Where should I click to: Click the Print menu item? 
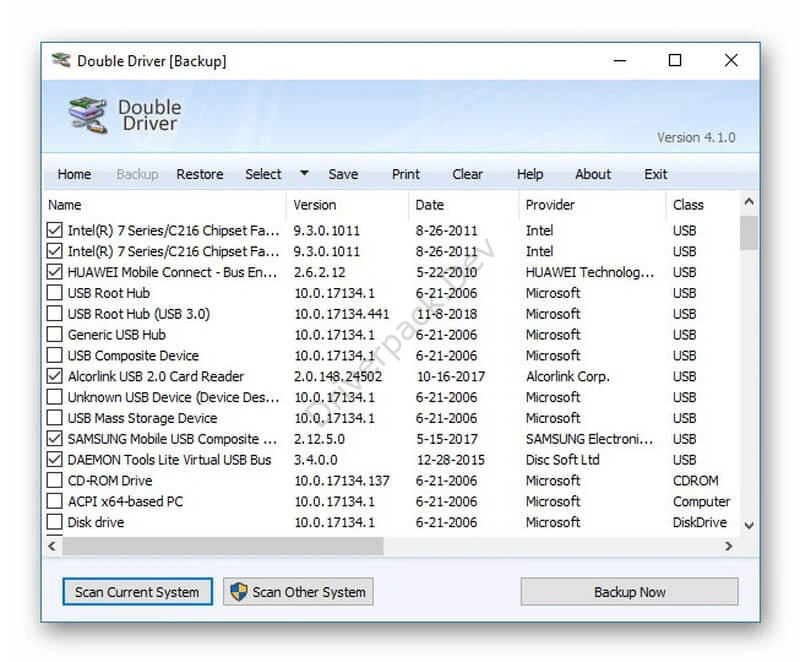pos(406,174)
